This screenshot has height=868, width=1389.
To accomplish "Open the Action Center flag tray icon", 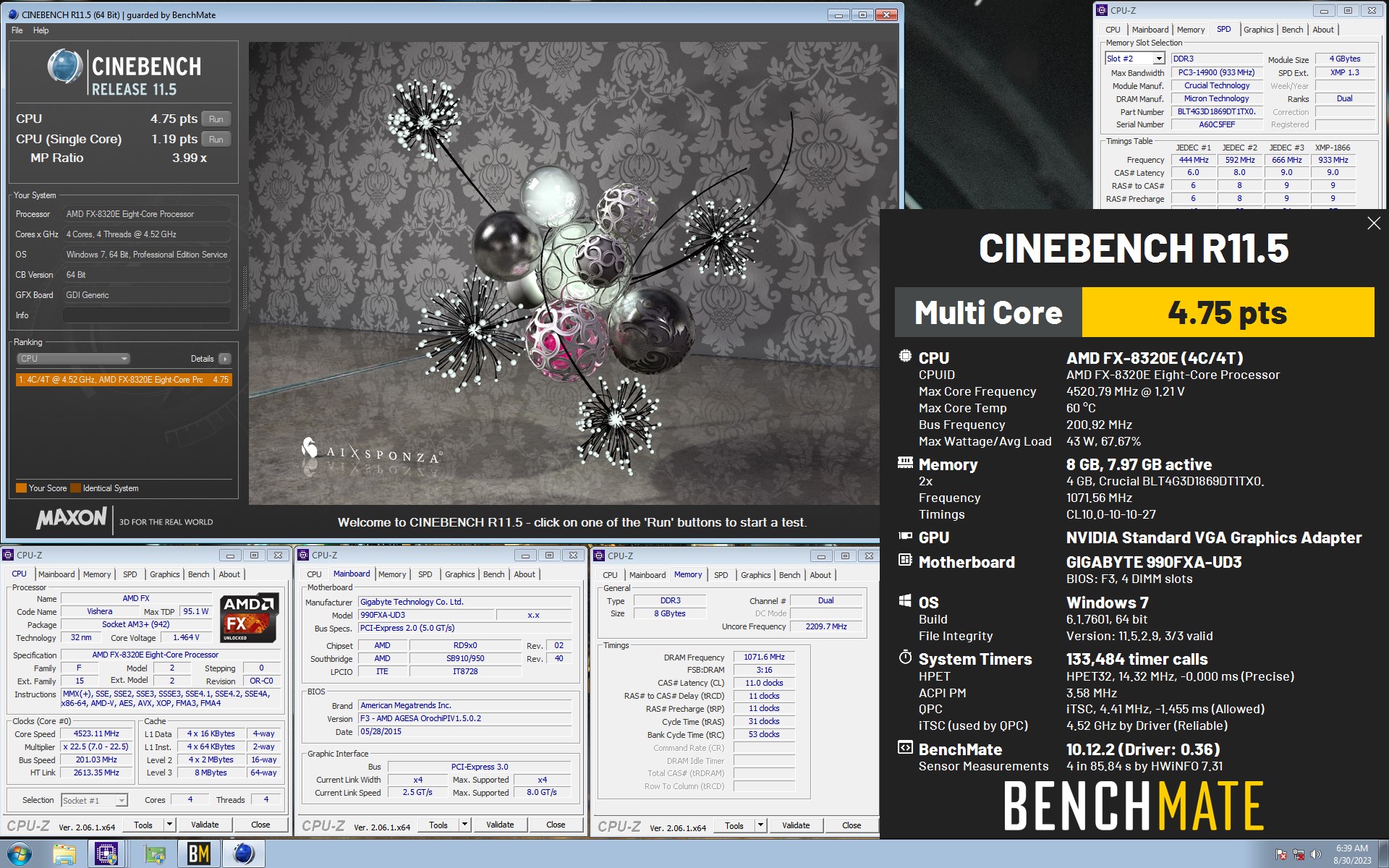I will 1281,855.
